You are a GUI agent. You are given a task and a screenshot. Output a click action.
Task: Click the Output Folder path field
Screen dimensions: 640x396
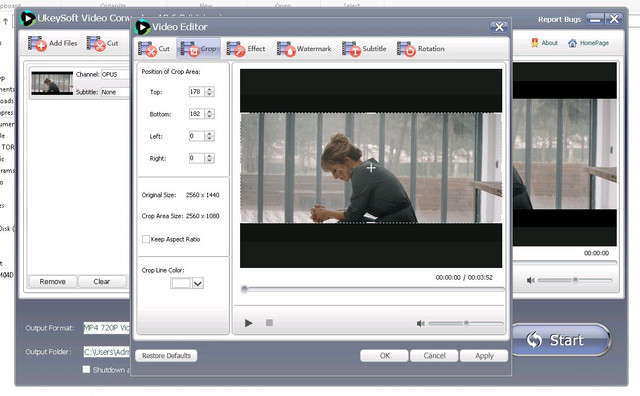(107, 352)
